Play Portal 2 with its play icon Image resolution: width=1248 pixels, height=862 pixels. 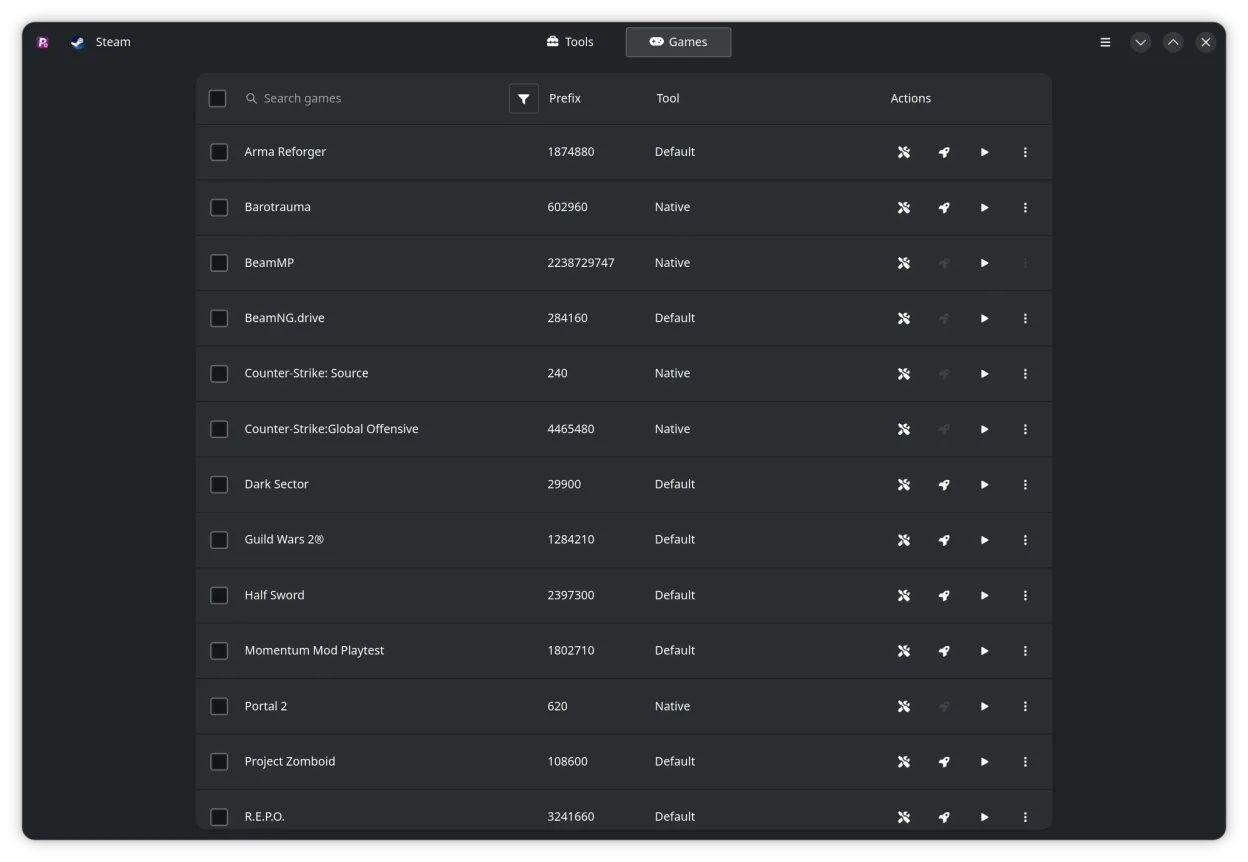(984, 707)
